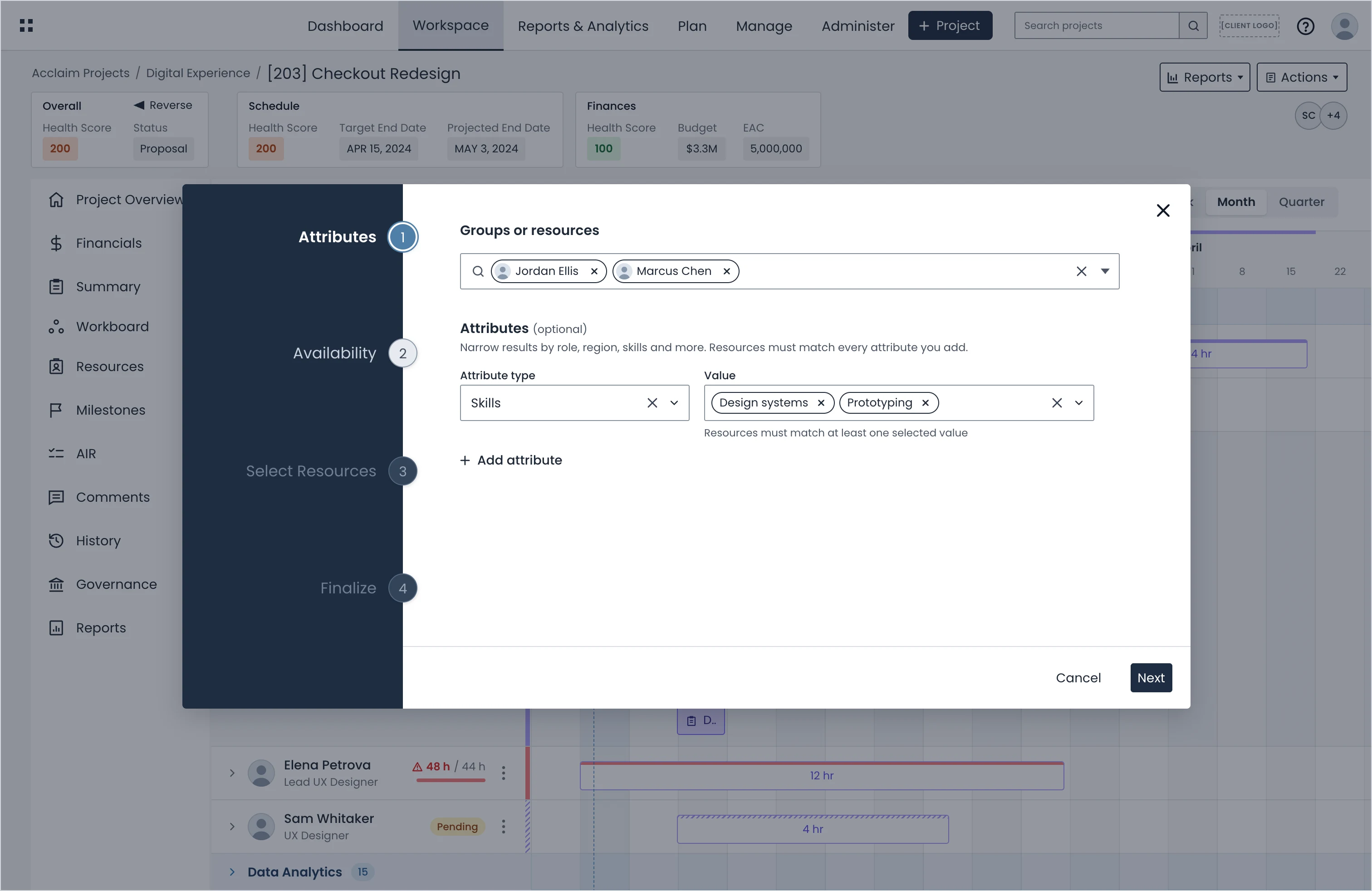
Task: Expand Elena Petrova row
Action: point(232,773)
